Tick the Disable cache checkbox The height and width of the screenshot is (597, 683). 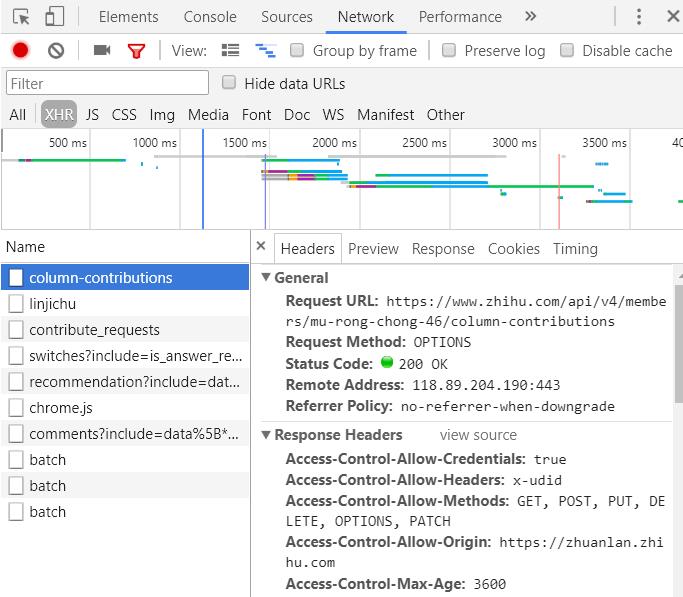[x=567, y=50]
